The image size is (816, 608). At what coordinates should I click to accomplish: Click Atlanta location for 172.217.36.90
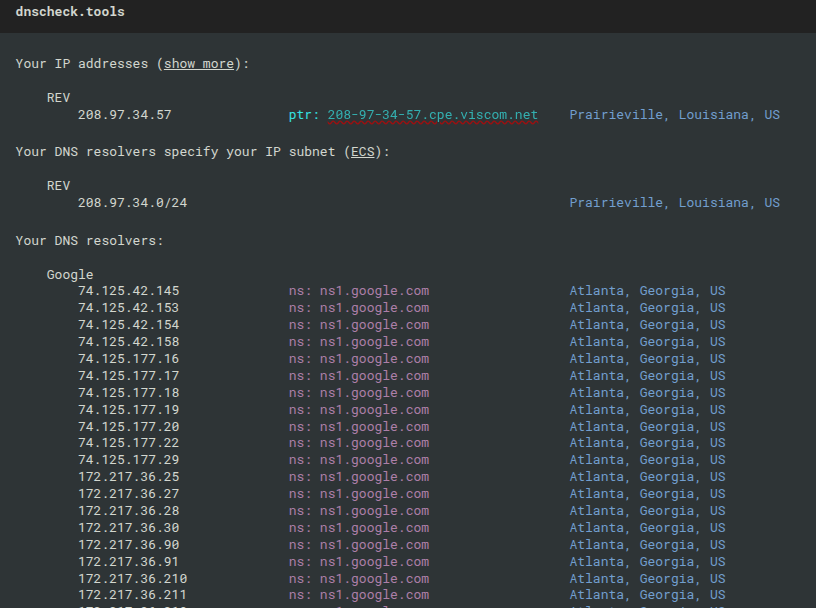[647, 544]
